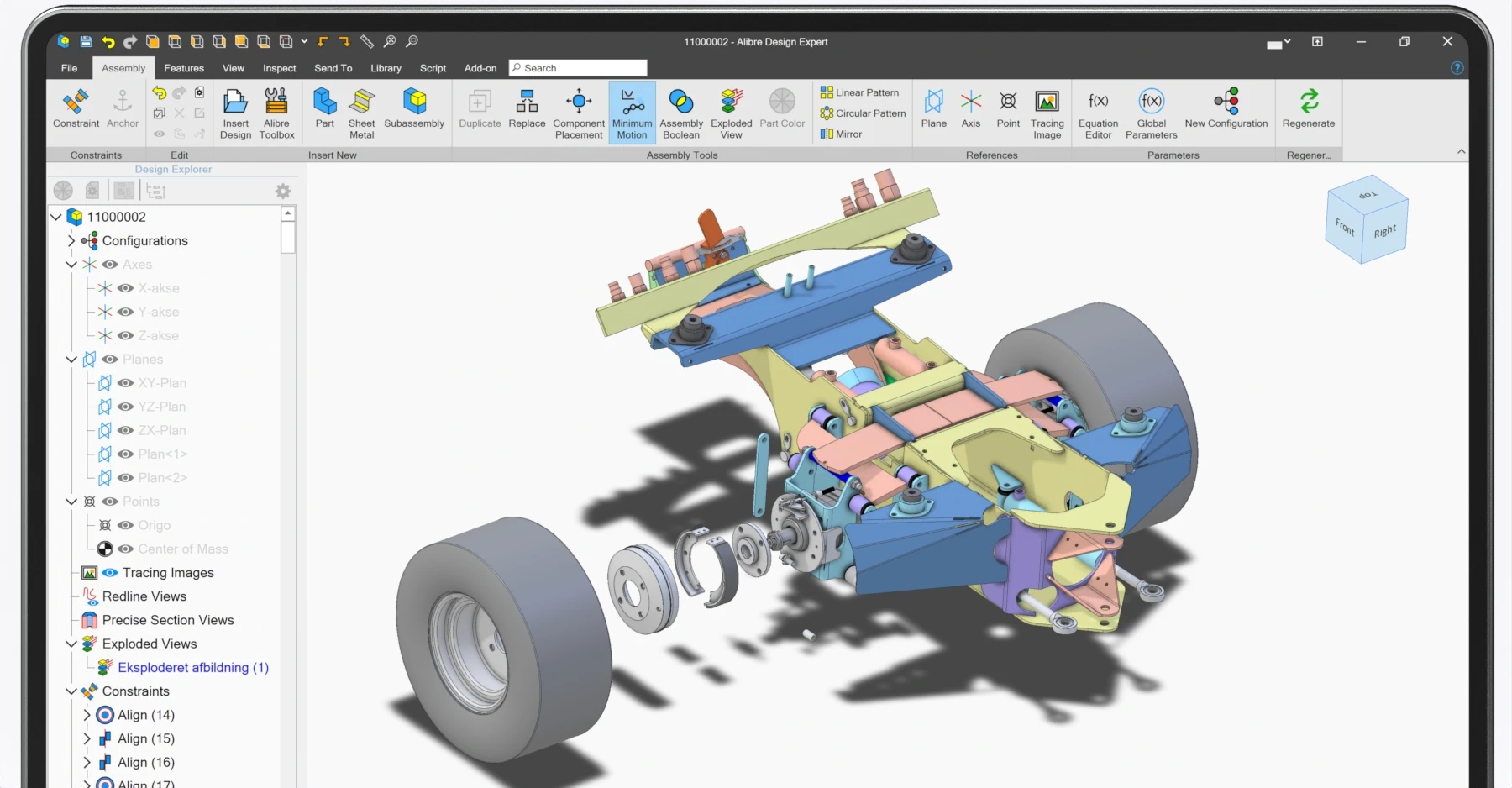Launch the Equation Editor

1098,113
